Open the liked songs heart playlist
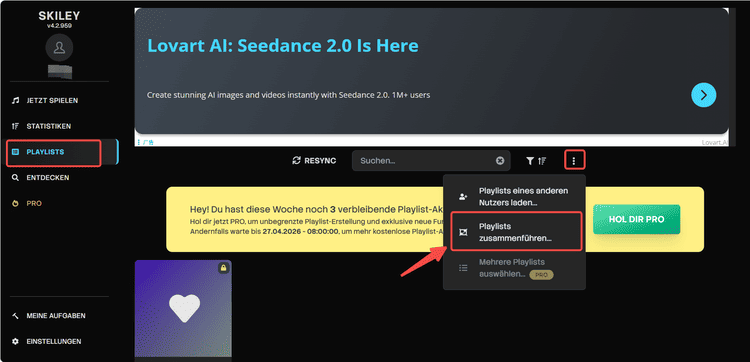750x362 pixels. point(183,308)
